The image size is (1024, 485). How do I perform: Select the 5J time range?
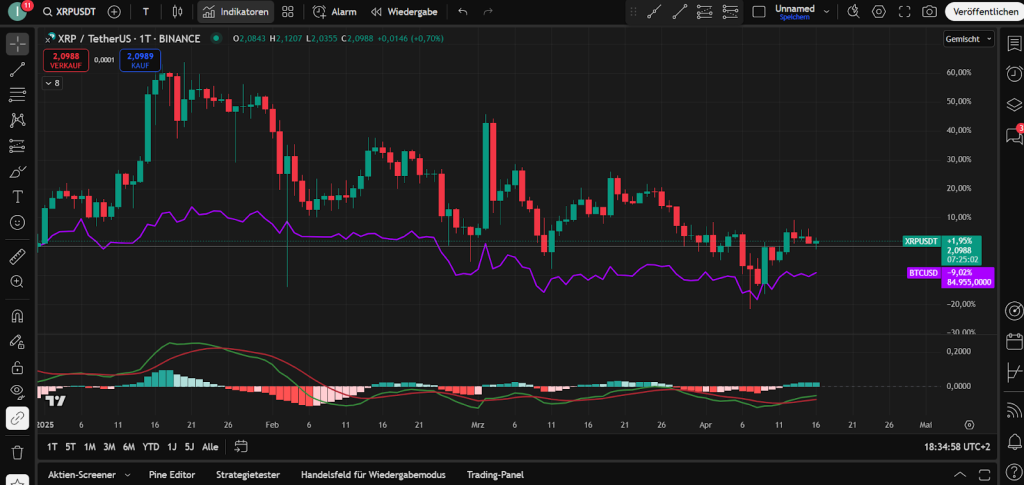(x=189, y=446)
